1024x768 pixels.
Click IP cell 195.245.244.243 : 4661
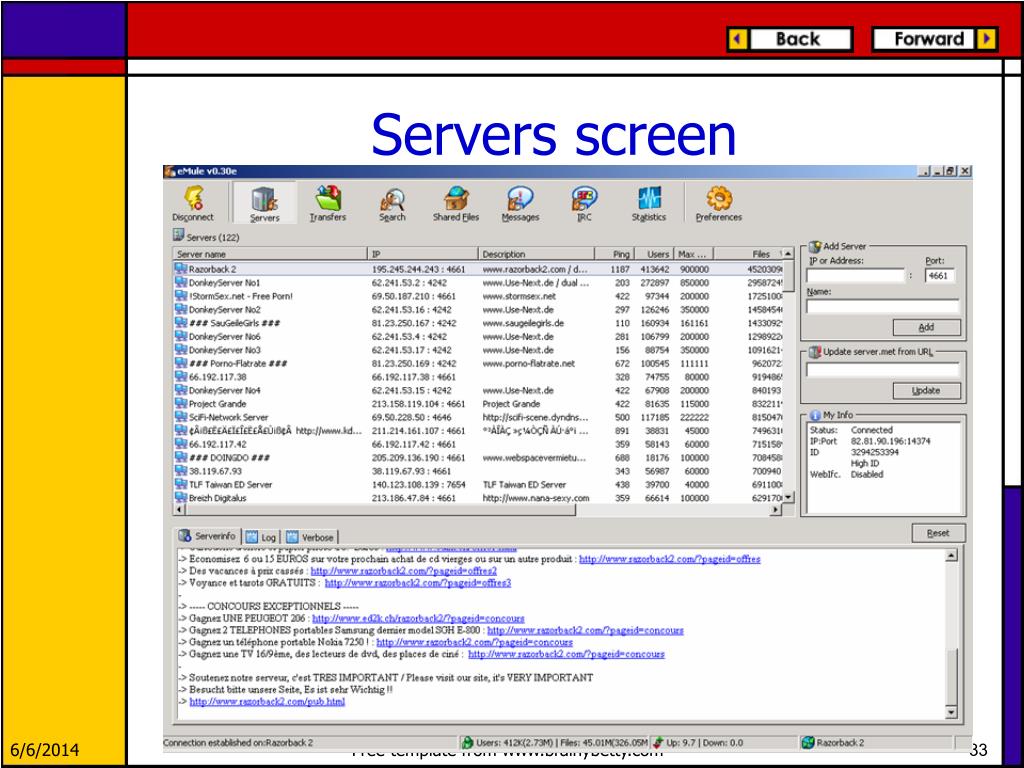click(419, 269)
